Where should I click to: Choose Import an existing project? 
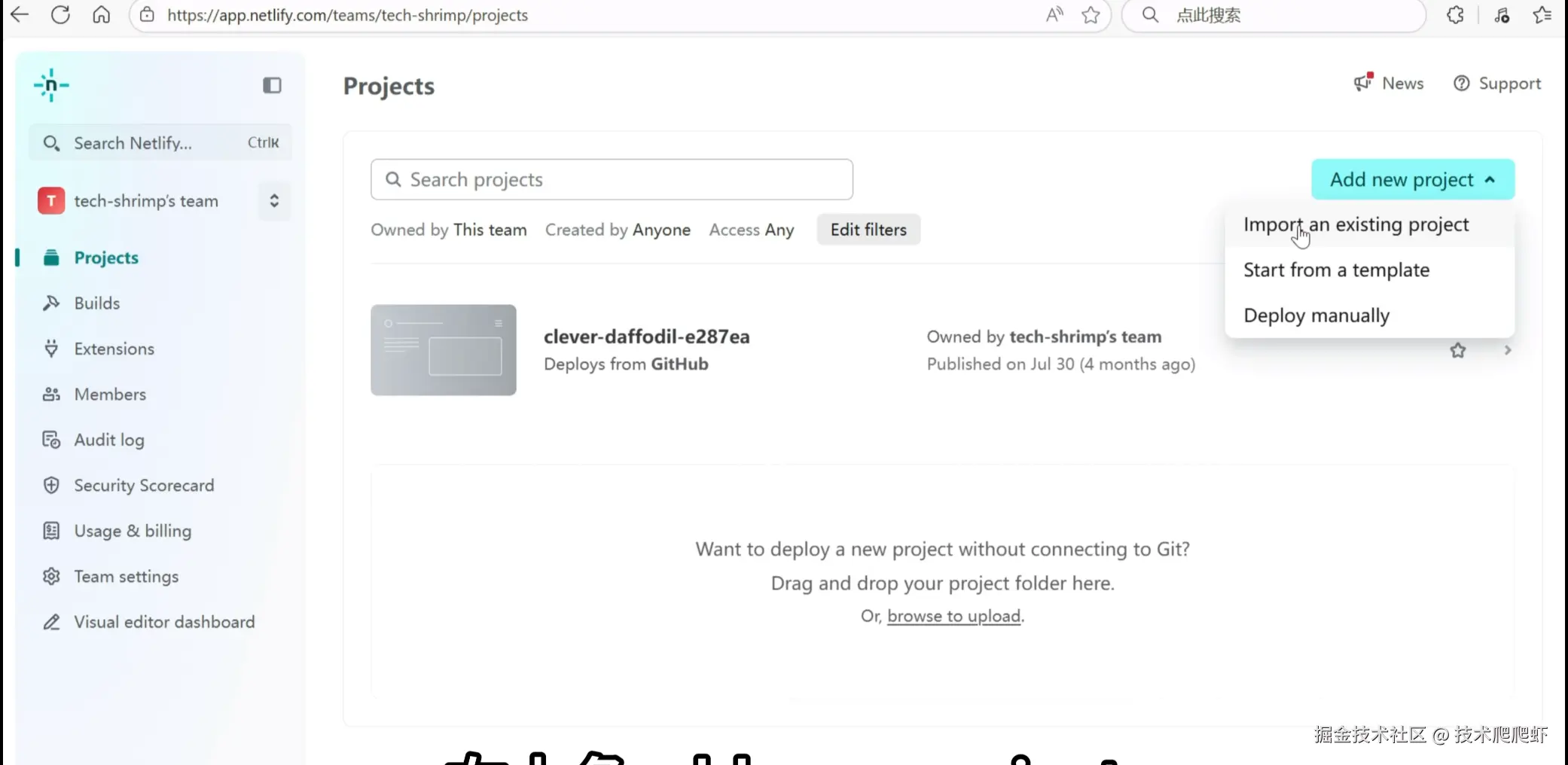(x=1356, y=224)
